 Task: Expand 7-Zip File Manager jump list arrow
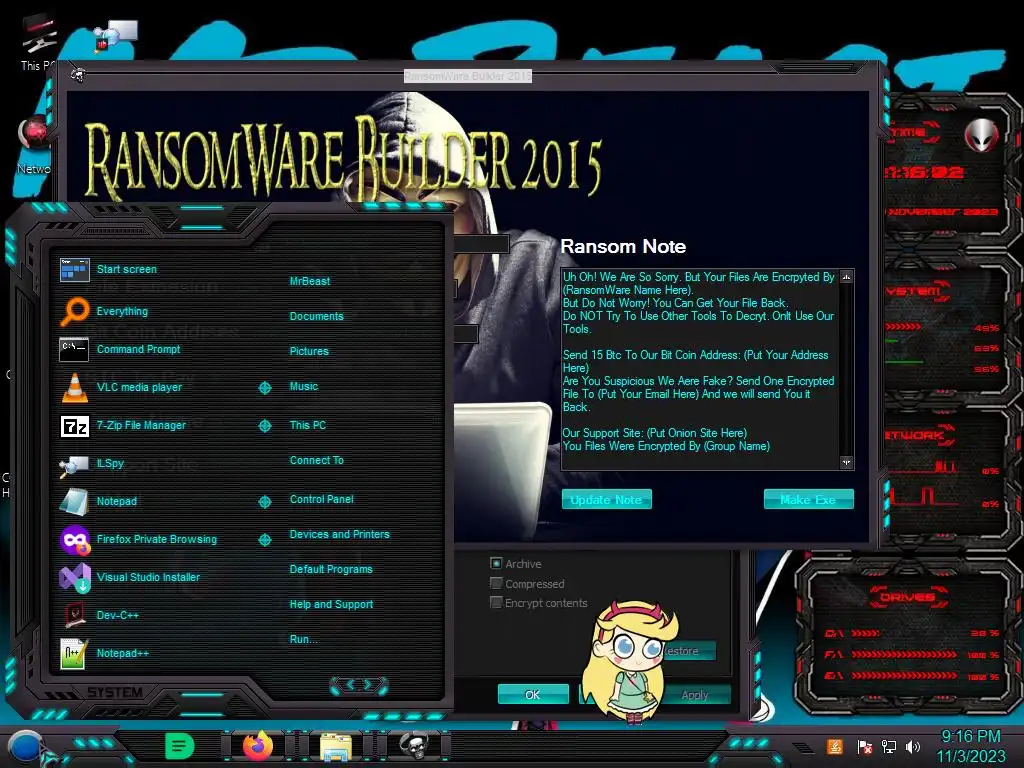[264, 426]
